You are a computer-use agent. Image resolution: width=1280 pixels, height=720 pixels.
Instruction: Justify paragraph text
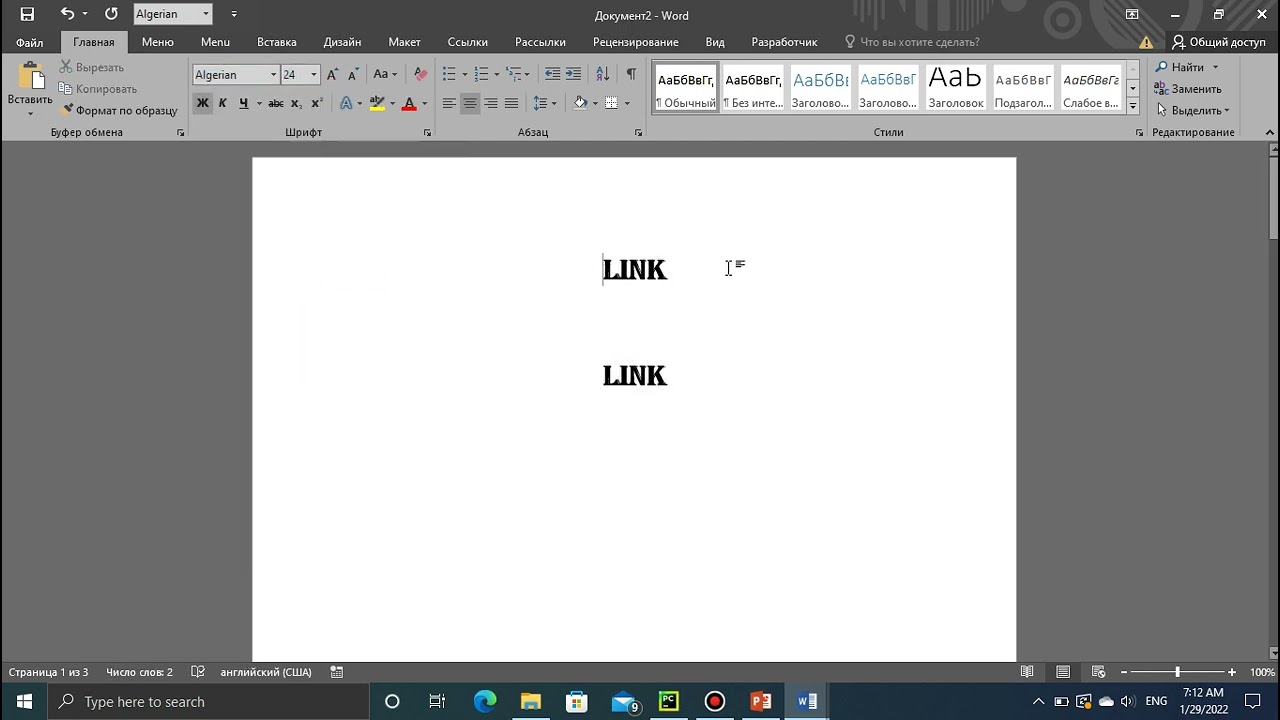[512, 103]
